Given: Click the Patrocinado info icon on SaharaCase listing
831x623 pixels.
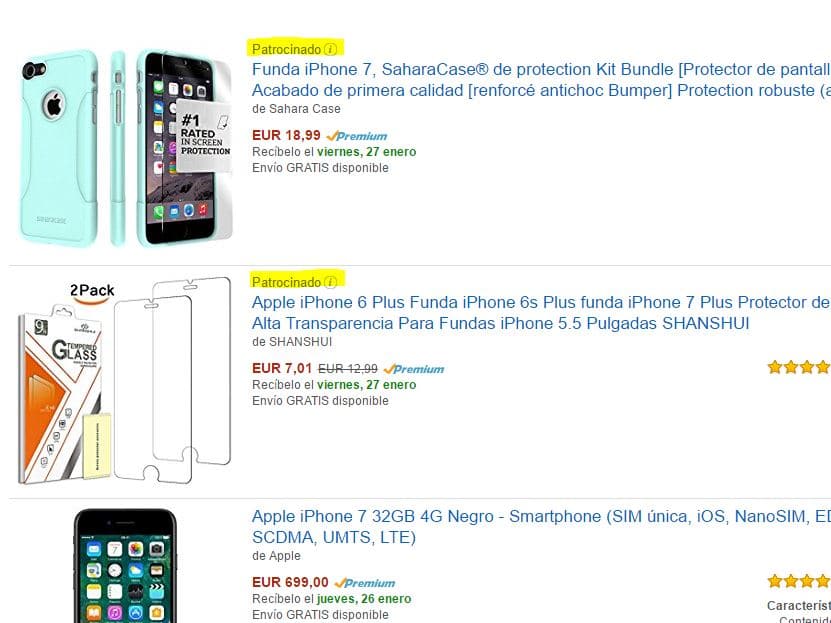Looking at the screenshot, I should click(330, 48).
